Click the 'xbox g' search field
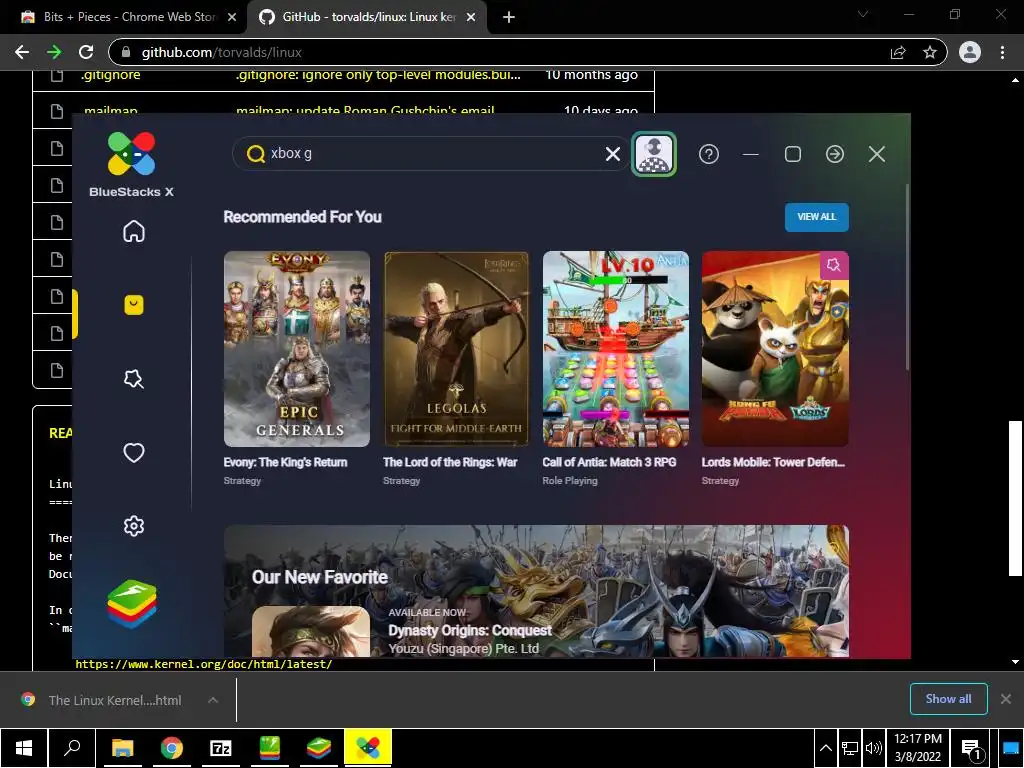This screenshot has height=768, width=1024. [x=431, y=153]
